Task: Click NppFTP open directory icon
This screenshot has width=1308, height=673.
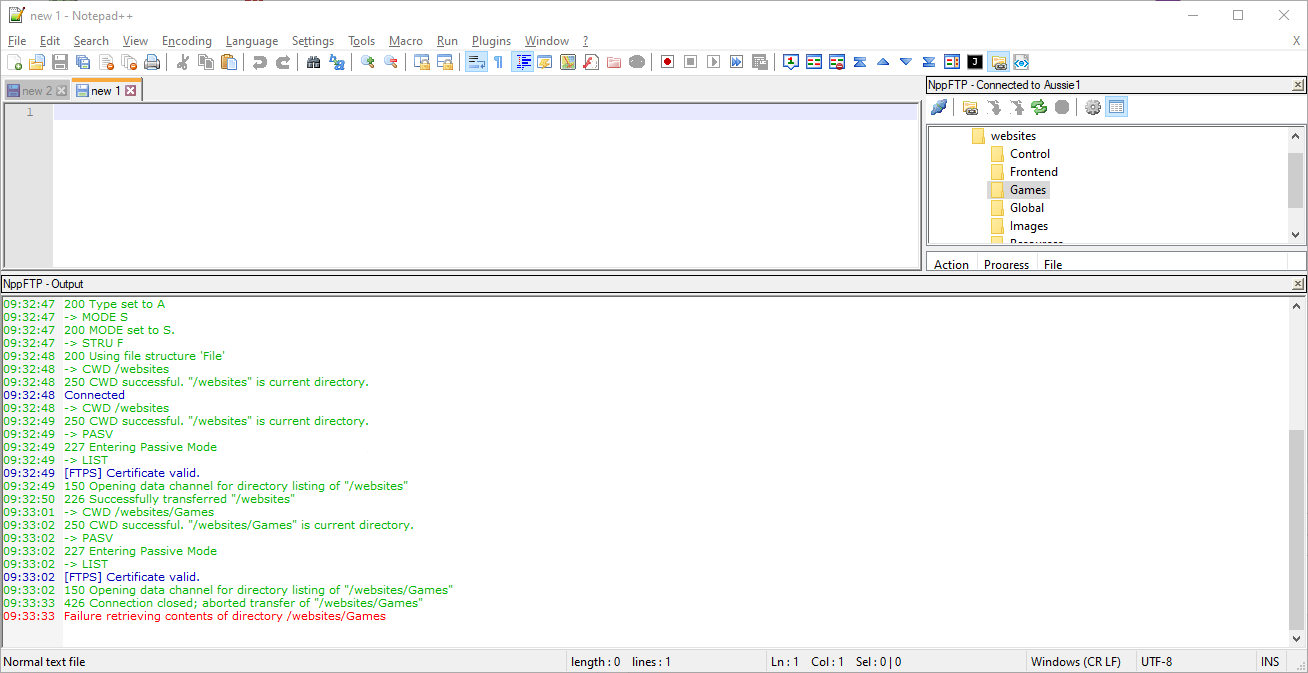Action: pyautogui.click(x=970, y=107)
